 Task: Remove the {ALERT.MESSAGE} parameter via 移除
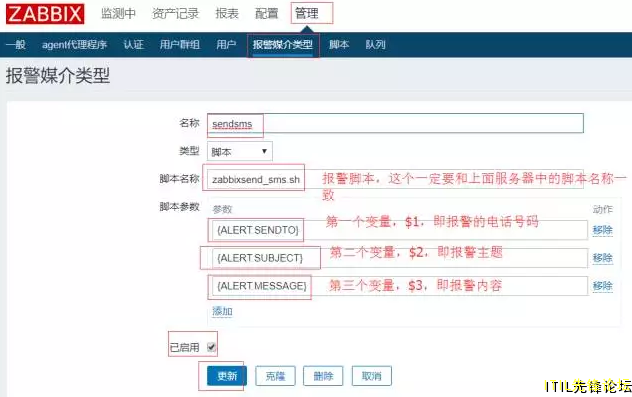click(x=603, y=286)
